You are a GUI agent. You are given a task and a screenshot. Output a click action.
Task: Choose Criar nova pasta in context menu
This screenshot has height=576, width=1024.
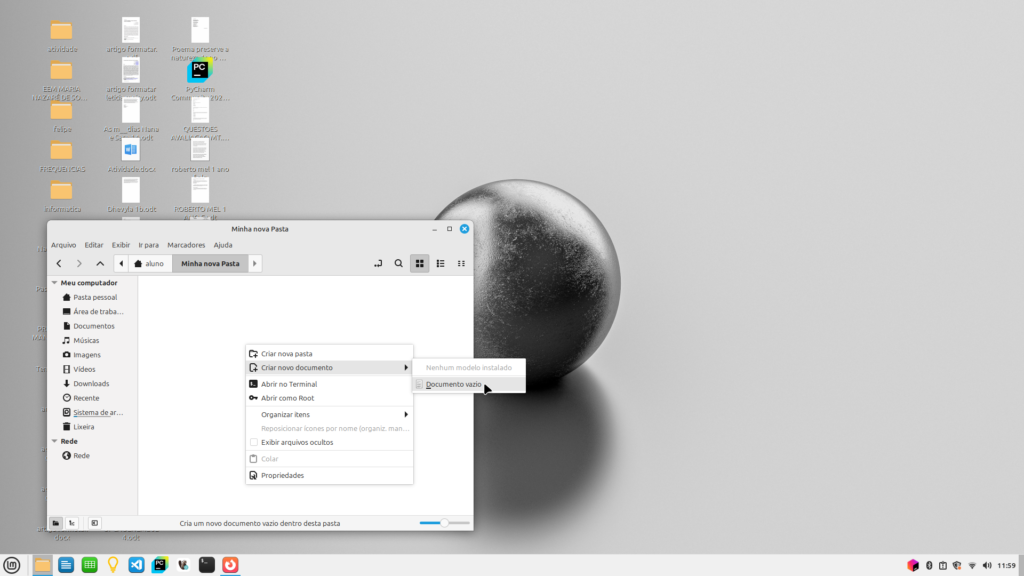tap(286, 353)
